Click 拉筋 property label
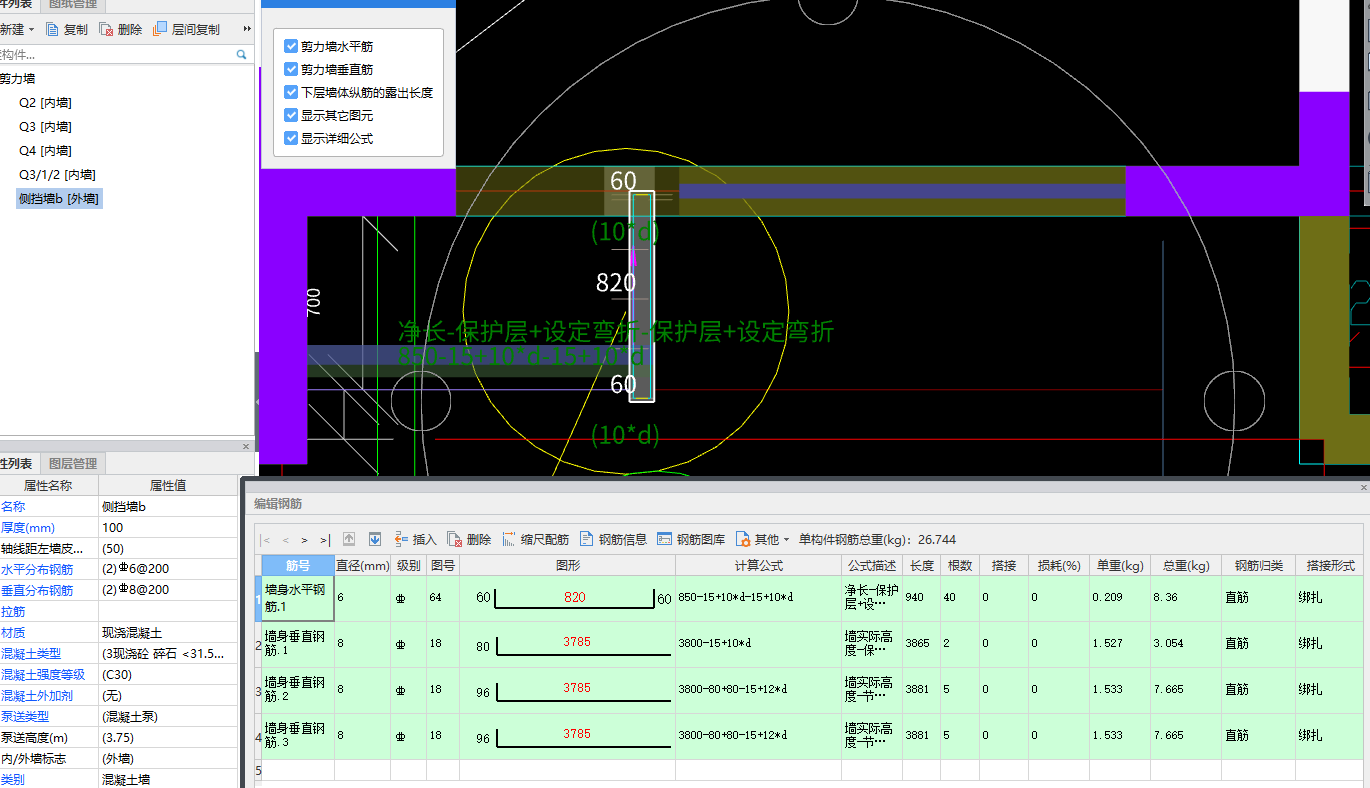The image size is (1370, 788). coord(48,611)
